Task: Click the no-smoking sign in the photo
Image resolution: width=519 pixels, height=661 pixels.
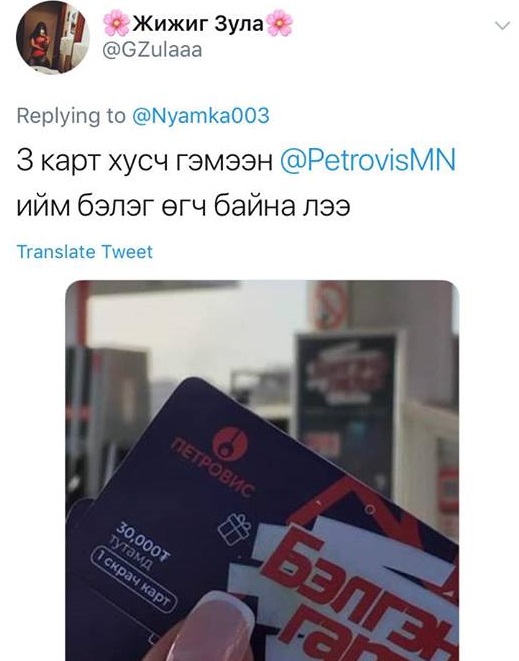Action: 330,305
